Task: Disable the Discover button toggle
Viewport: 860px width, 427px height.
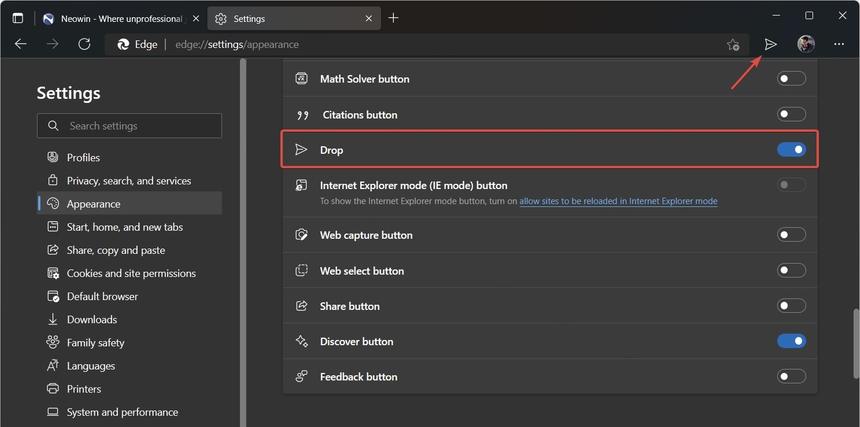Action: click(x=791, y=341)
